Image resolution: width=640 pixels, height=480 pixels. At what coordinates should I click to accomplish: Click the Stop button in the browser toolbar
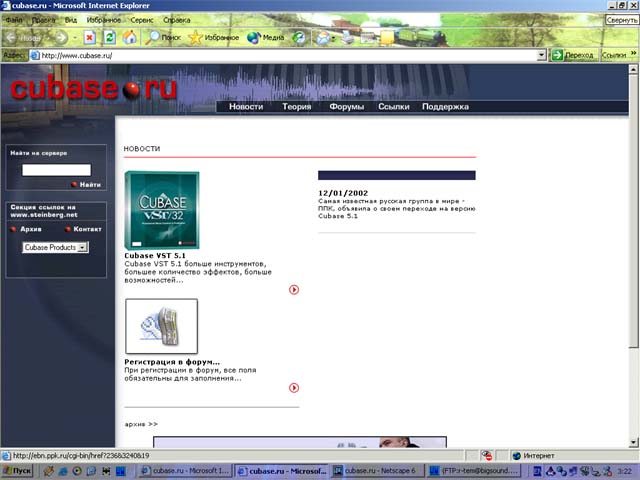pos(89,37)
